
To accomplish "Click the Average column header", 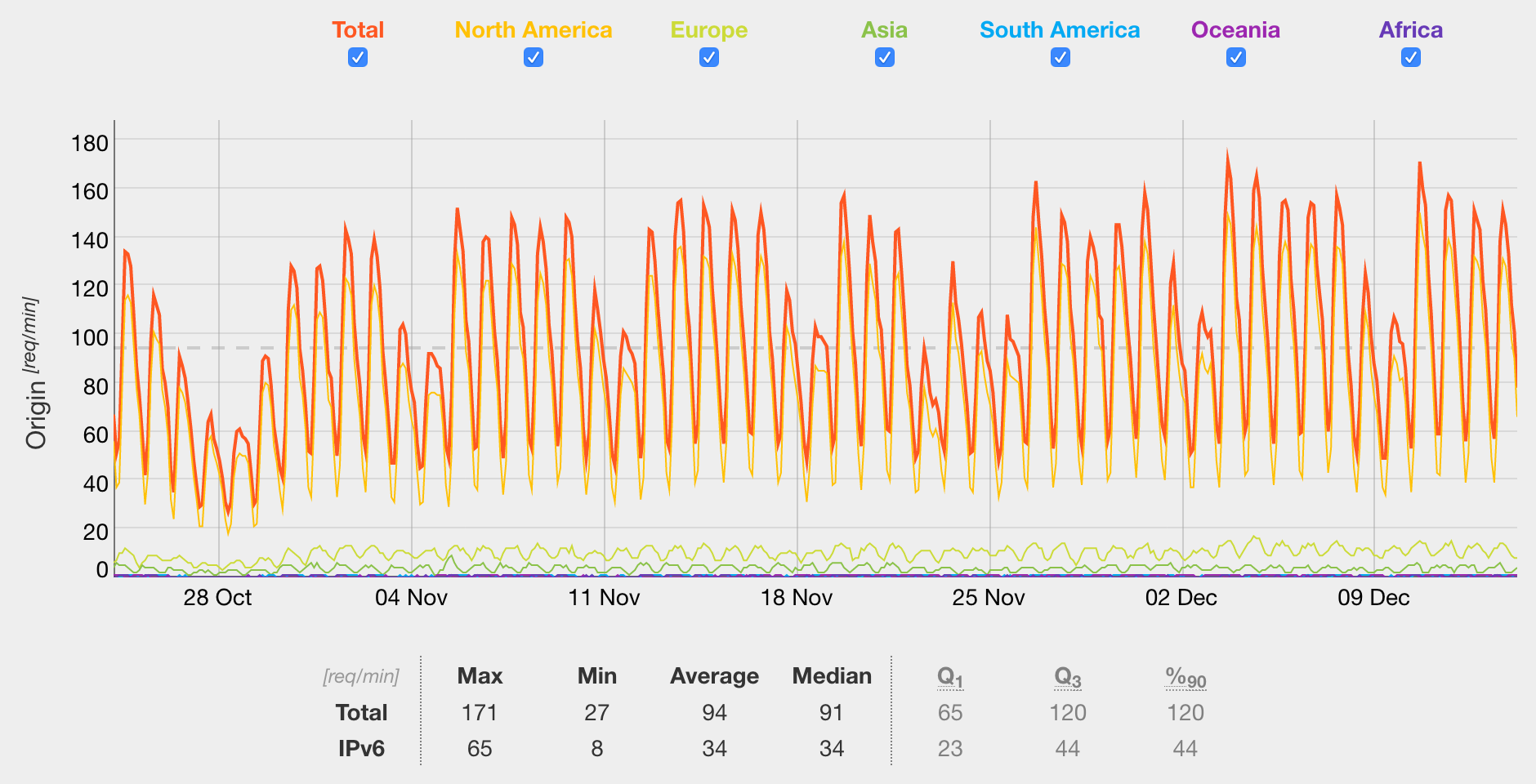I will click(715, 676).
